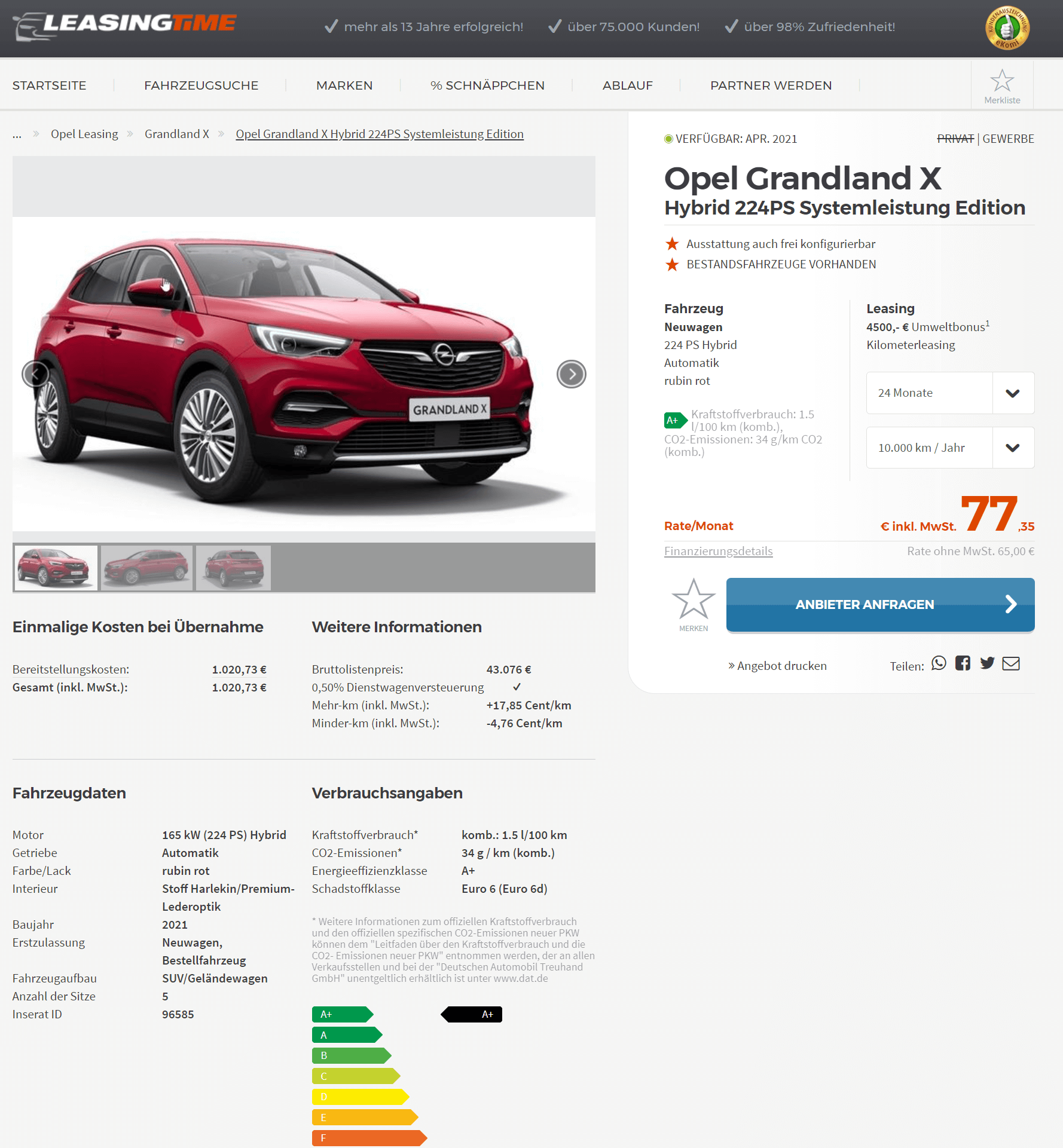Click 'Minder-km' value -4,76 Cent/km
Screen dimensions: 1063x1148
click(x=524, y=723)
